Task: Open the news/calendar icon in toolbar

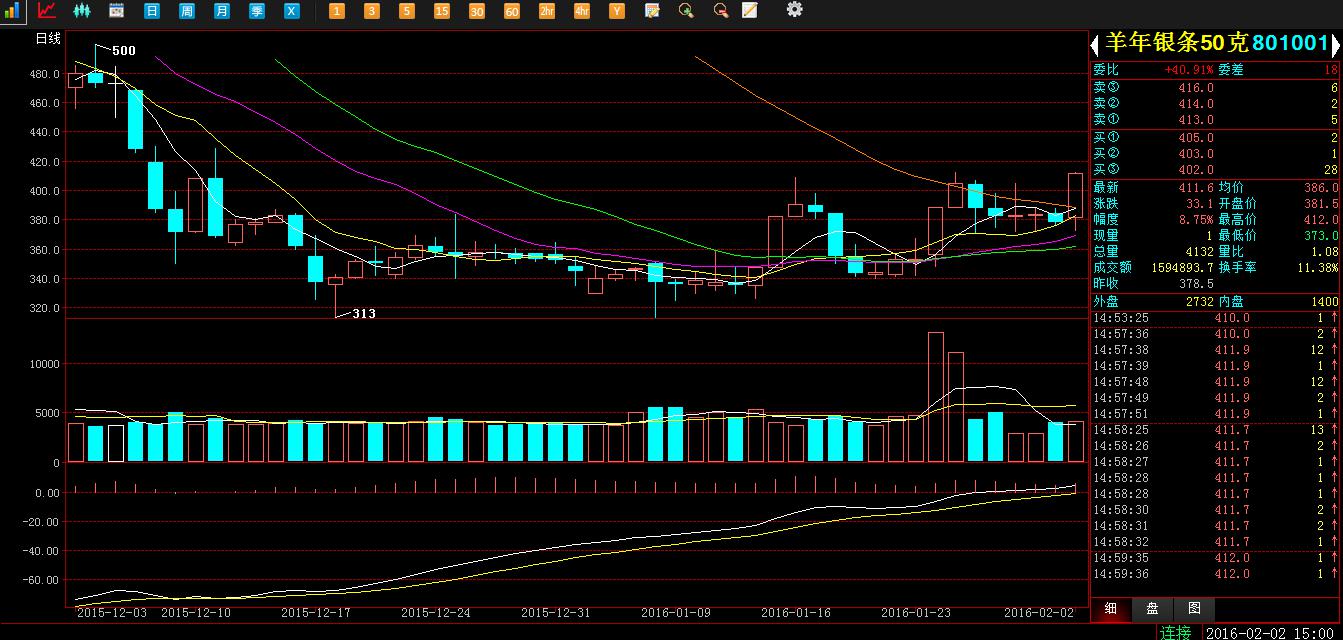Action: point(116,10)
